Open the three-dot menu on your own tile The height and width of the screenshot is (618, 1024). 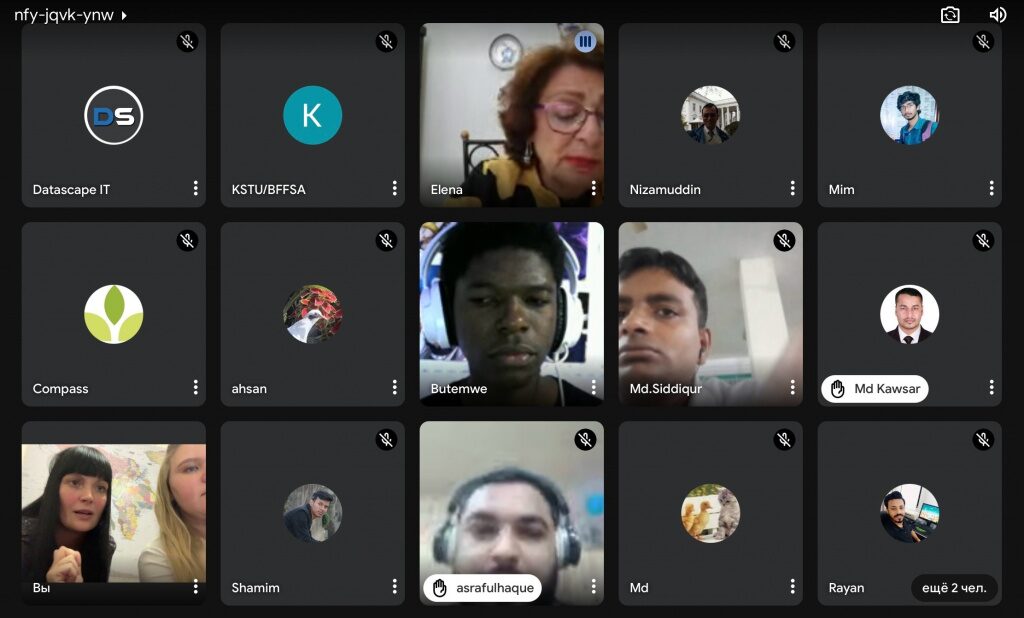(x=195, y=587)
